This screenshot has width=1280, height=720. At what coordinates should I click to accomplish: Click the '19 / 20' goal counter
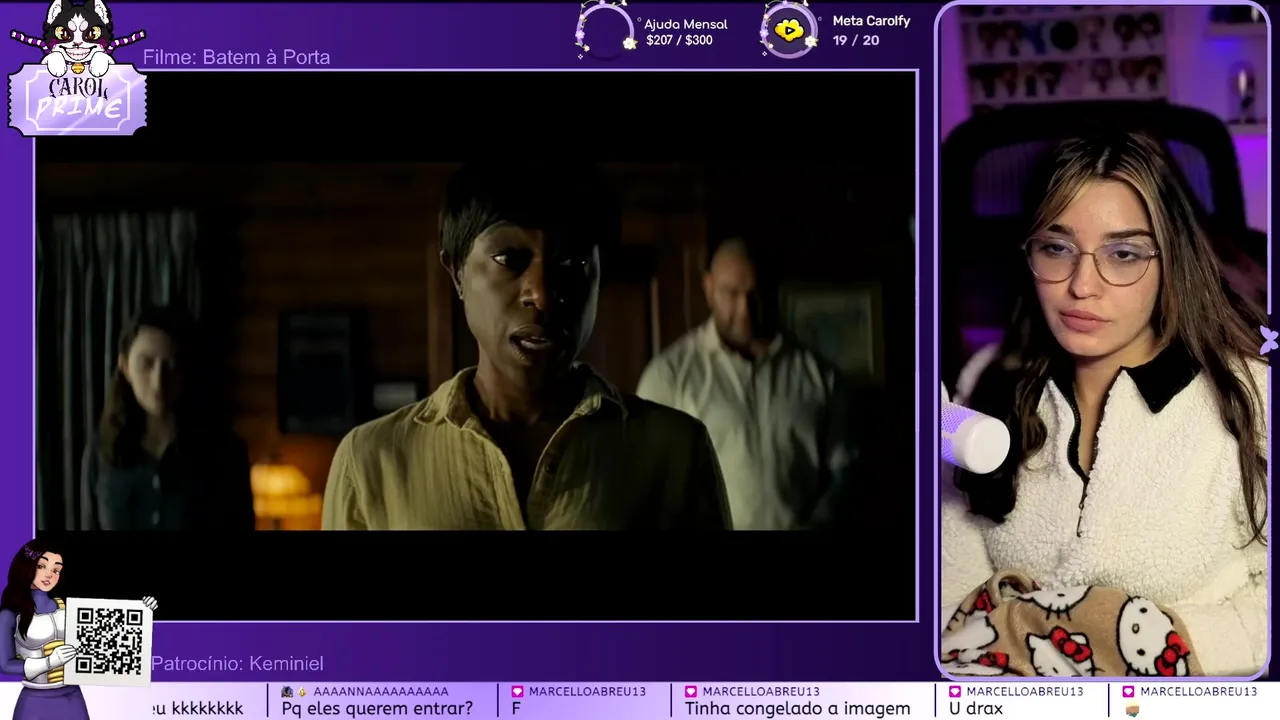pyautogui.click(x=856, y=41)
